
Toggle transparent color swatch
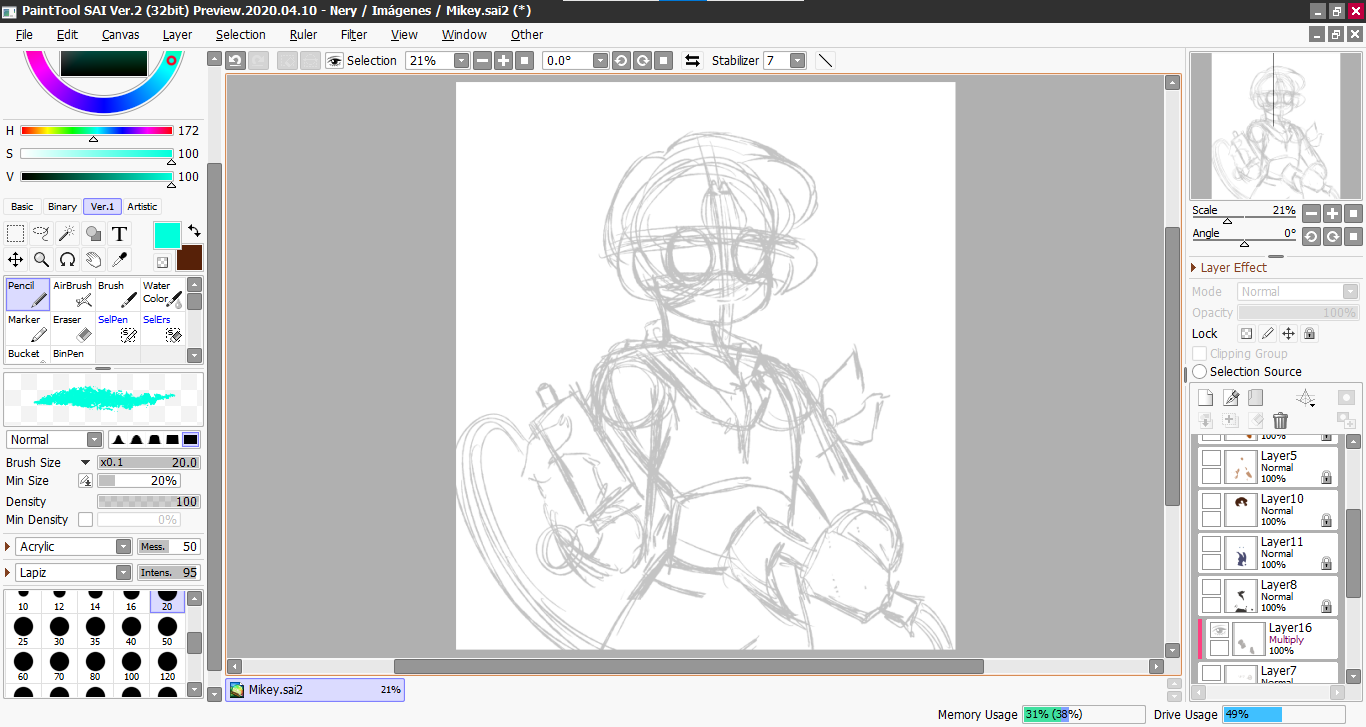163,263
